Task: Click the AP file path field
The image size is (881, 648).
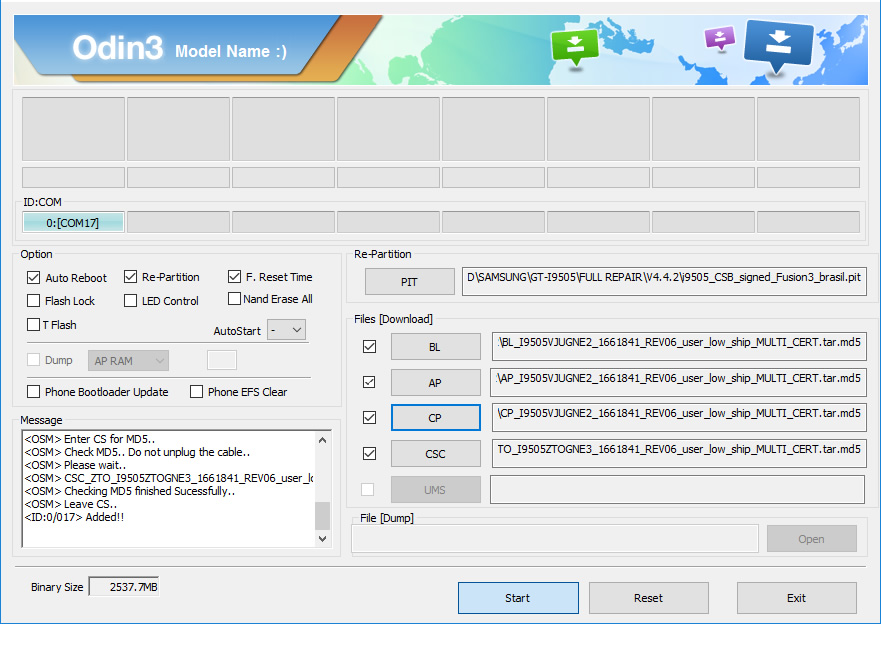Action: [x=679, y=382]
